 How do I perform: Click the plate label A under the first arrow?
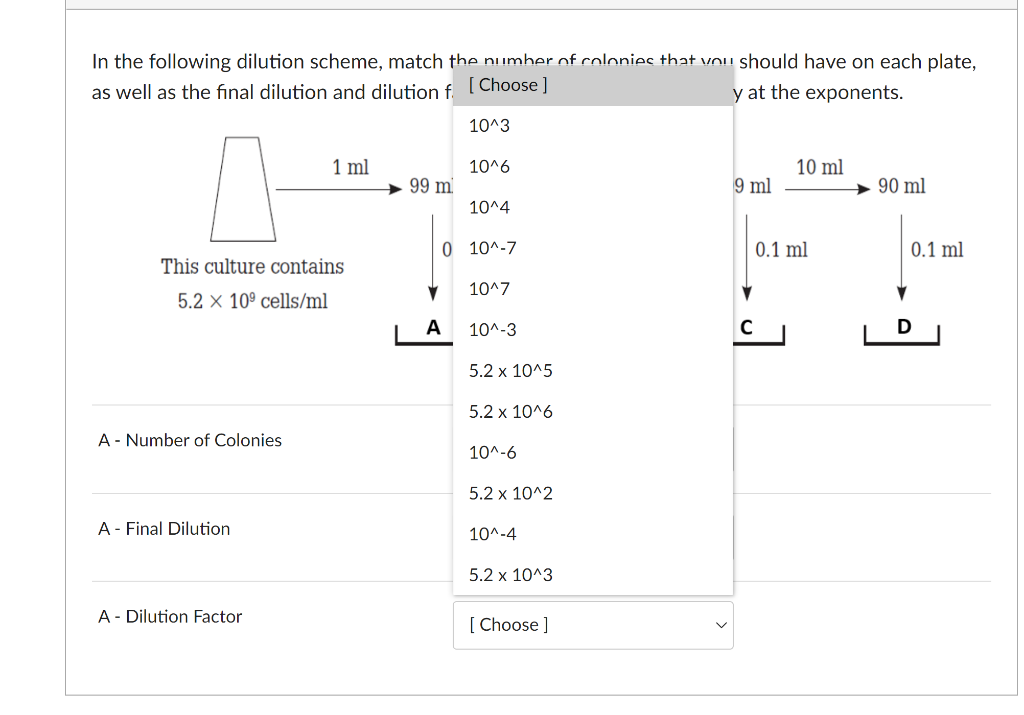433,327
